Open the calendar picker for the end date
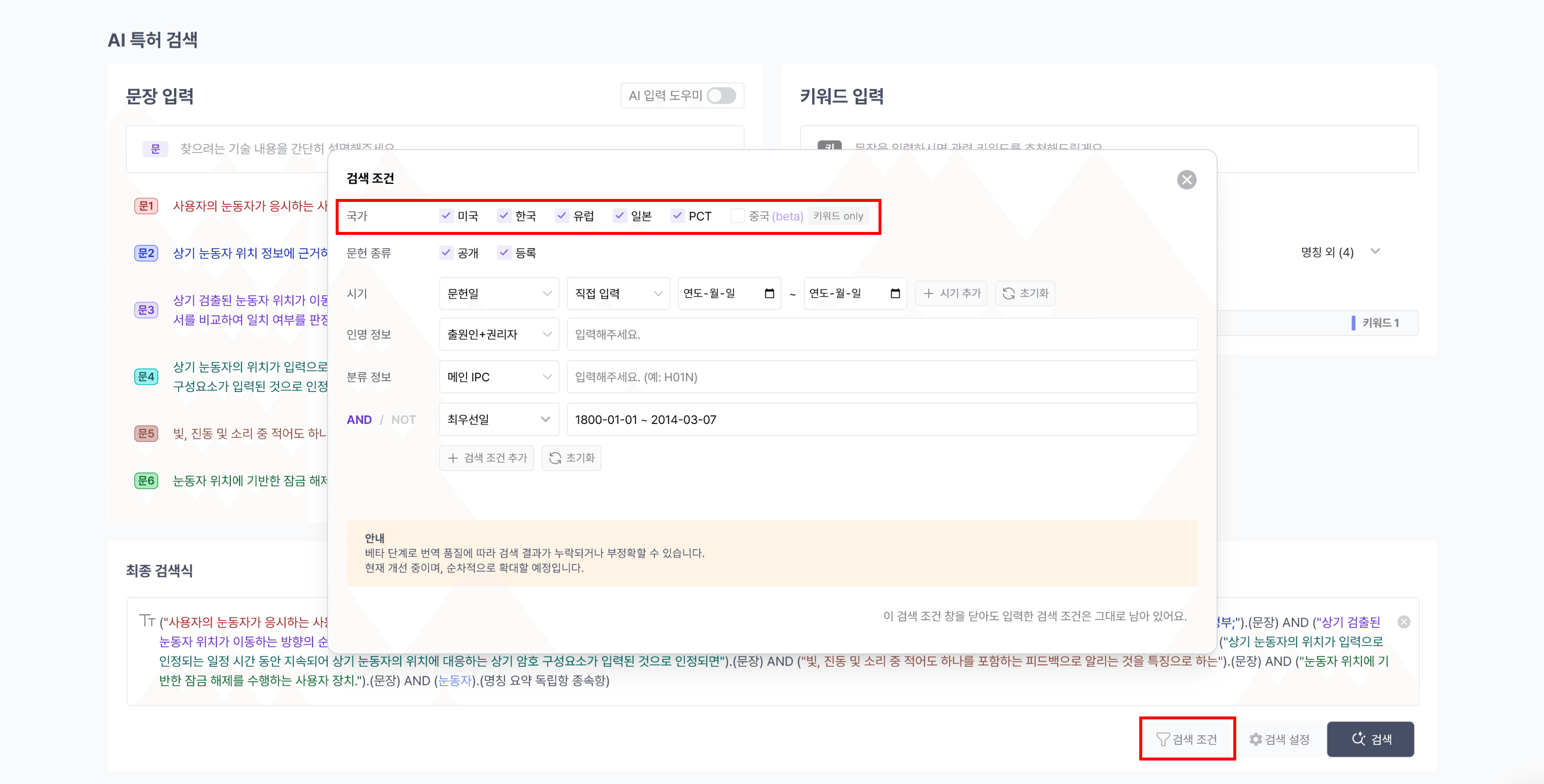This screenshot has width=1544, height=784. click(x=895, y=294)
